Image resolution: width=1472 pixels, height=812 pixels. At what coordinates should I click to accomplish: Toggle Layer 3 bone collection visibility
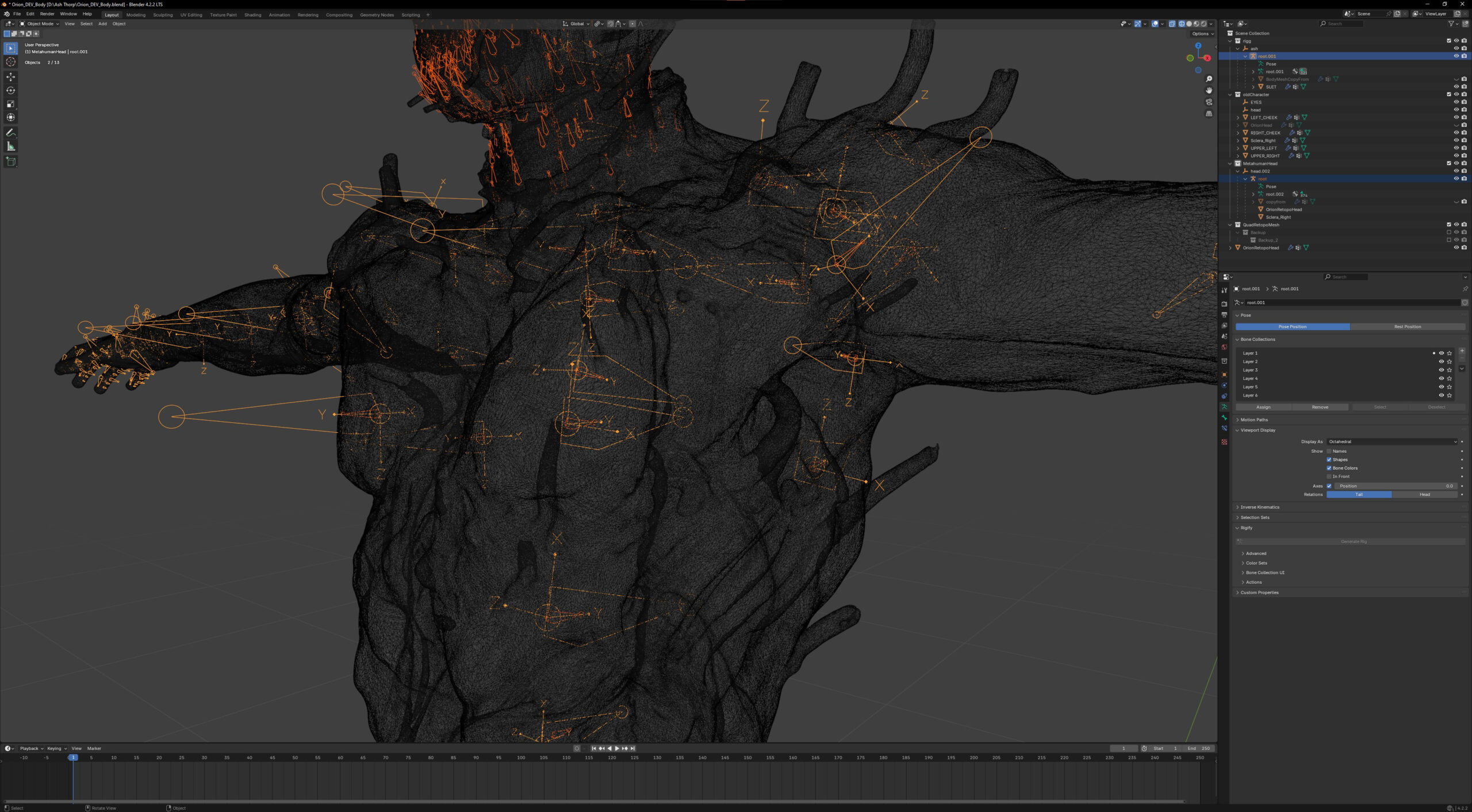point(1441,370)
